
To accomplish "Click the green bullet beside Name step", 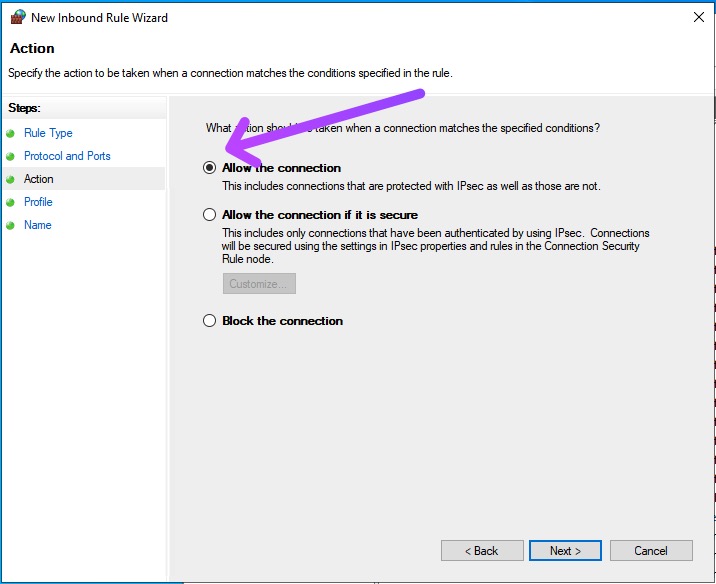I will (11, 225).
